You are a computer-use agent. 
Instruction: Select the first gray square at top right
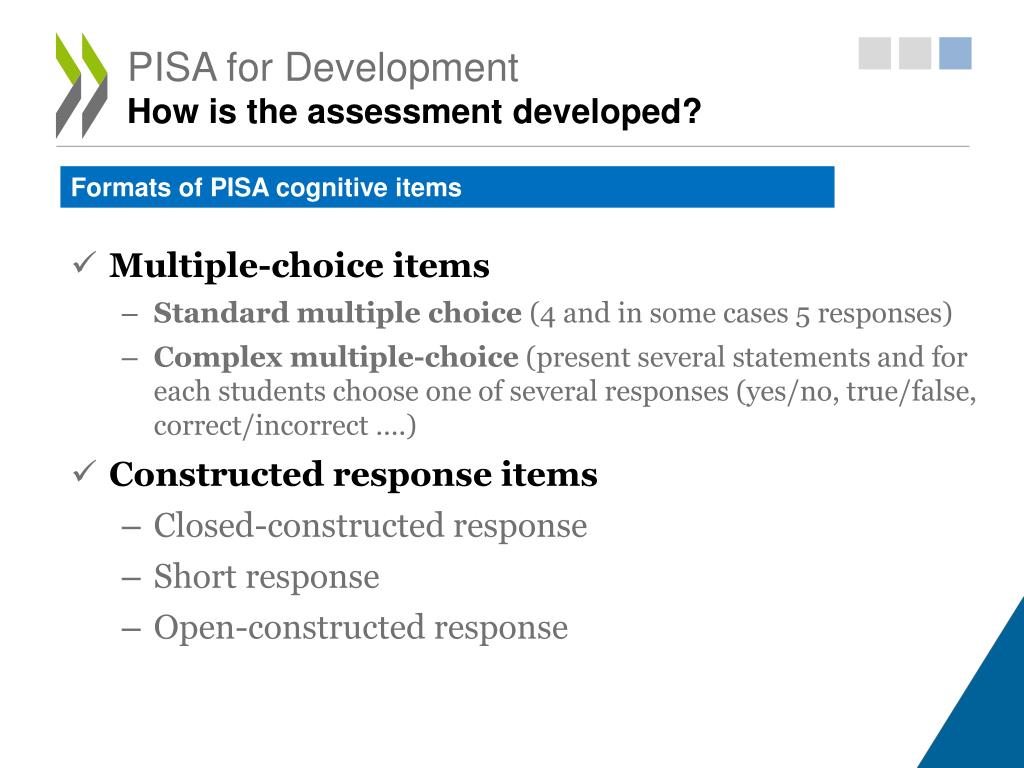click(x=874, y=53)
